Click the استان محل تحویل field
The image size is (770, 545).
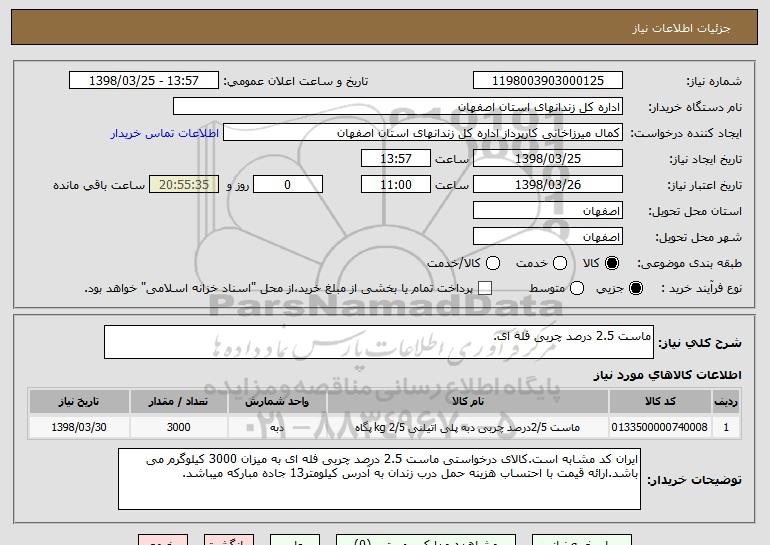548,211
